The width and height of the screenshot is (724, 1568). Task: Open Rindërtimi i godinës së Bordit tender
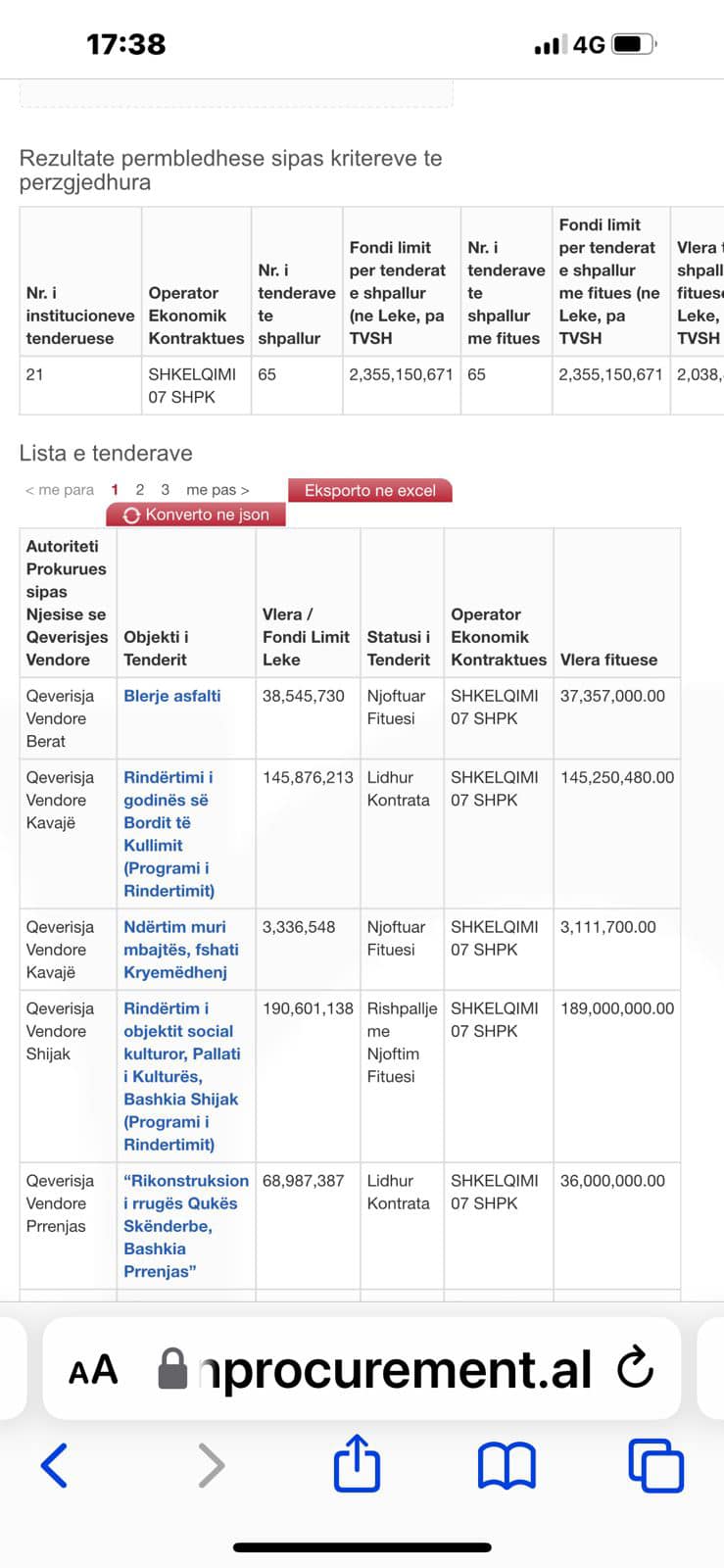pyautogui.click(x=169, y=833)
